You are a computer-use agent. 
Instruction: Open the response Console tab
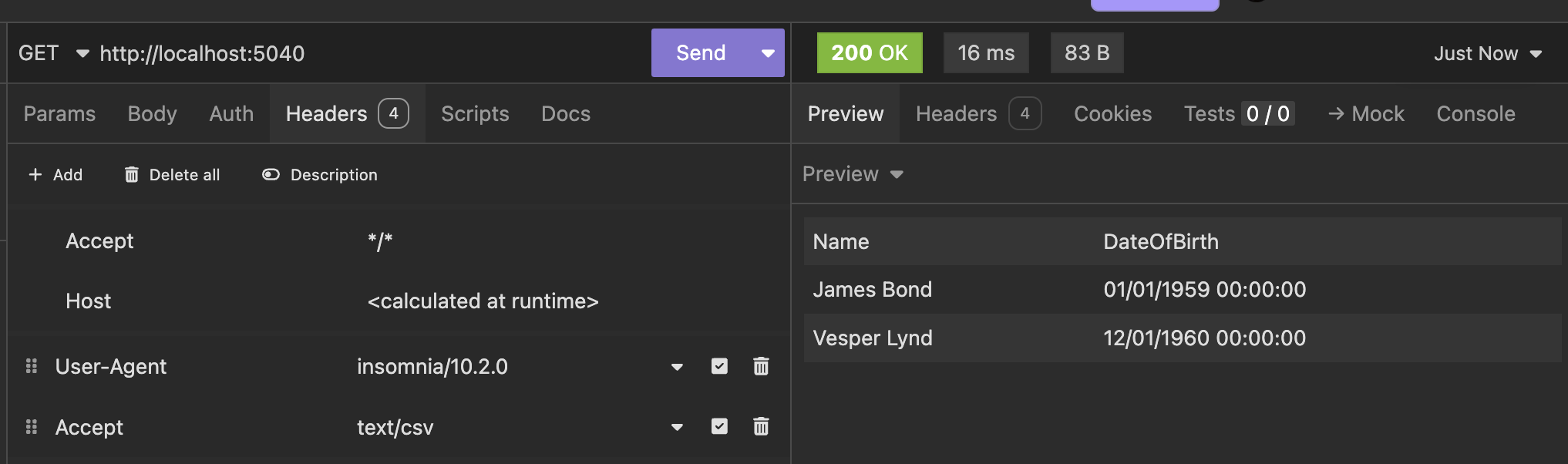pos(1475,114)
